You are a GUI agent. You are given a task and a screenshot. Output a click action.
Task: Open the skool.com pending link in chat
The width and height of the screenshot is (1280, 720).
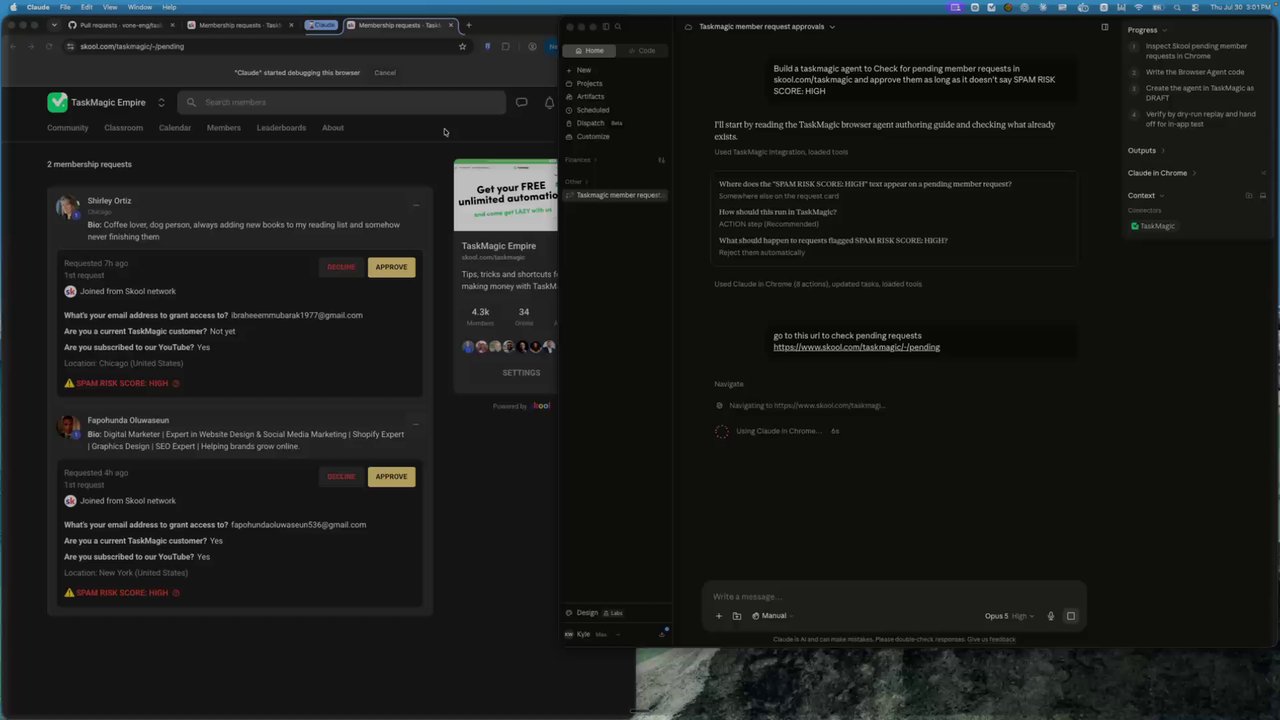(x=856, y=347)
